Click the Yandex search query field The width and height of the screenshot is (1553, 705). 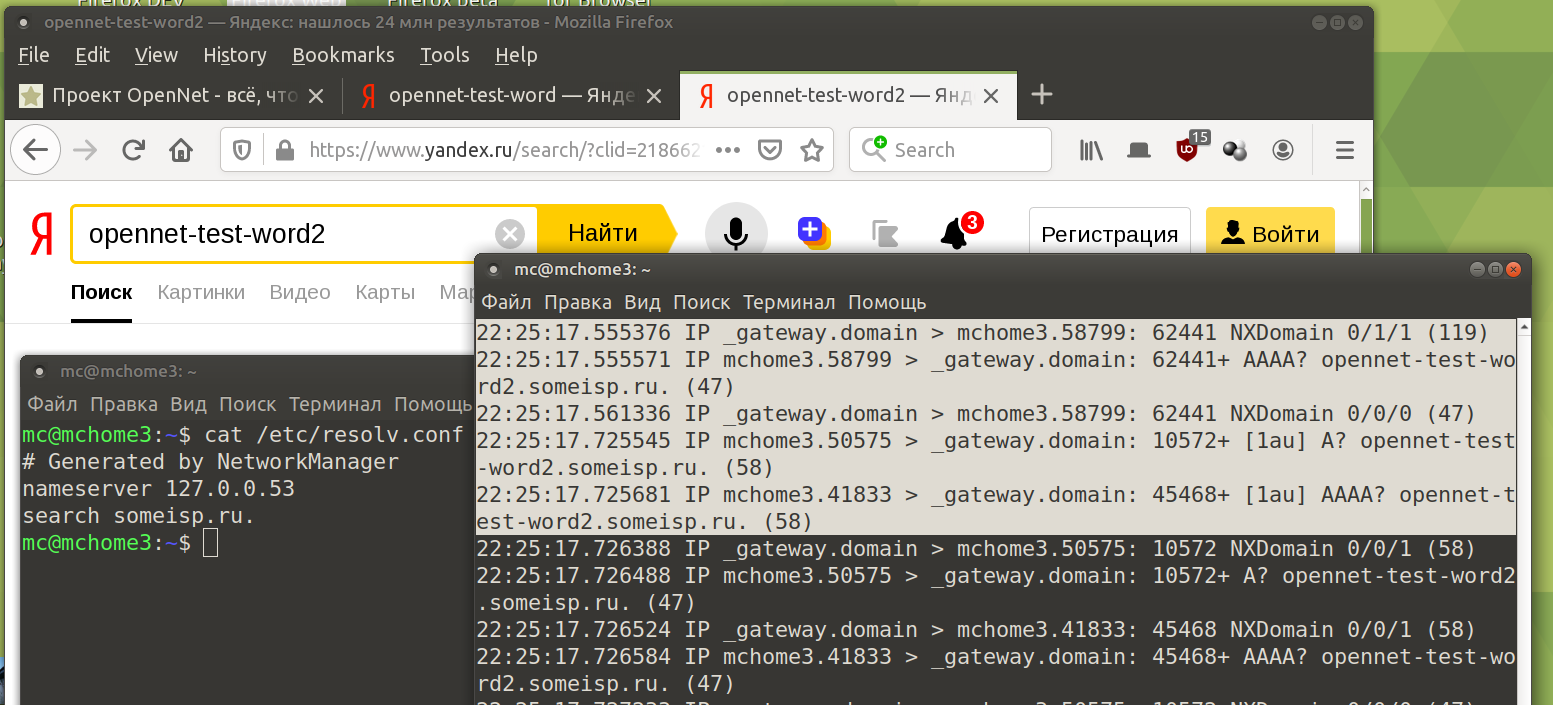(290, 235)
